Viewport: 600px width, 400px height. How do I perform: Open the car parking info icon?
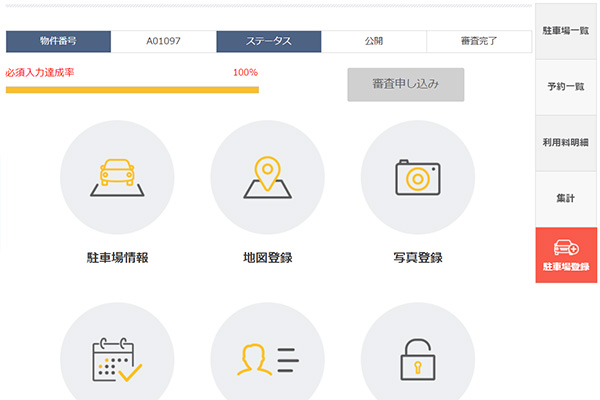pyautogui.click(x=117, y=178)
